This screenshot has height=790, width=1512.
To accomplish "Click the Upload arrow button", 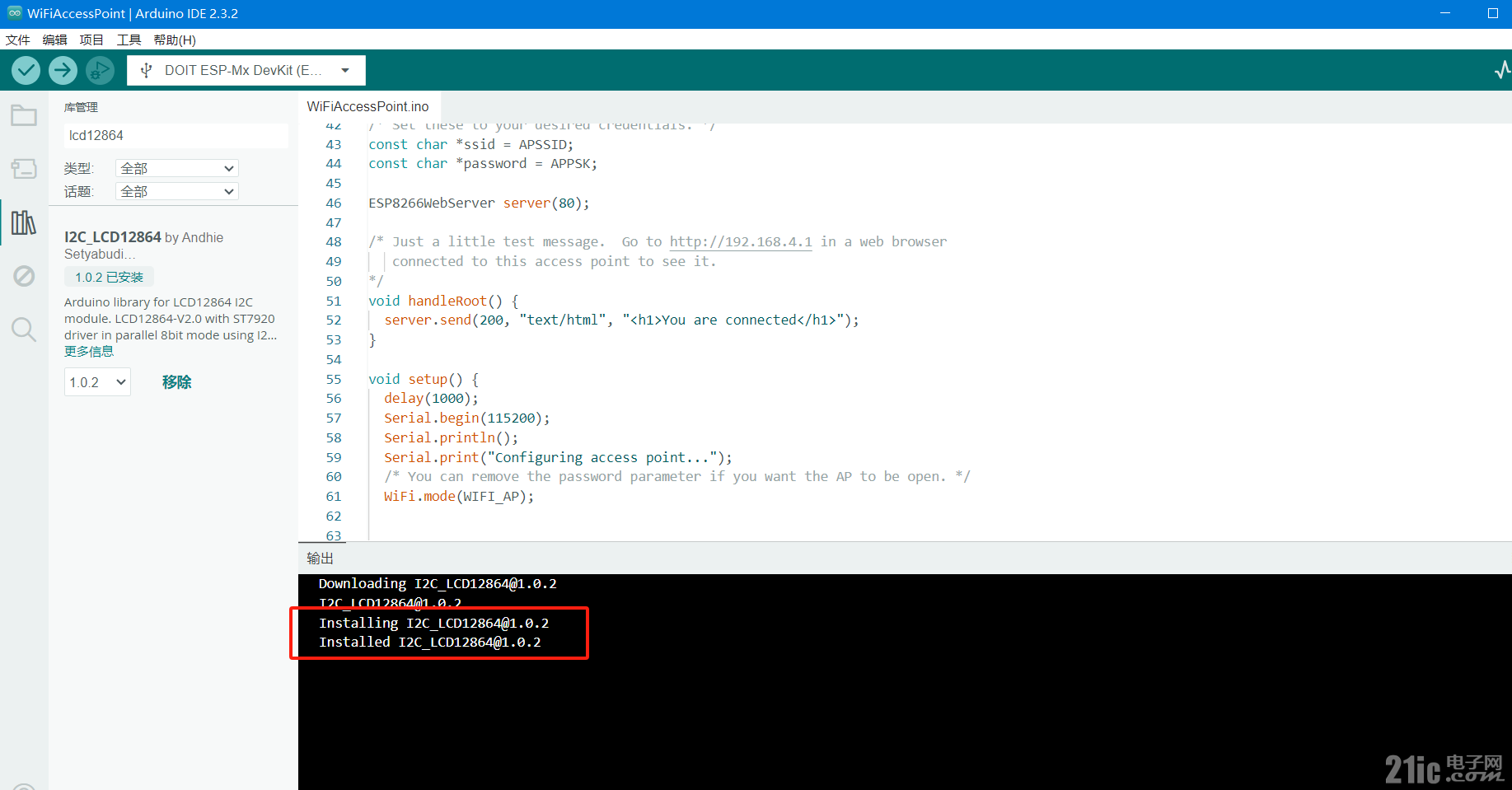I will pyautogui.click(x=63, y=70).
